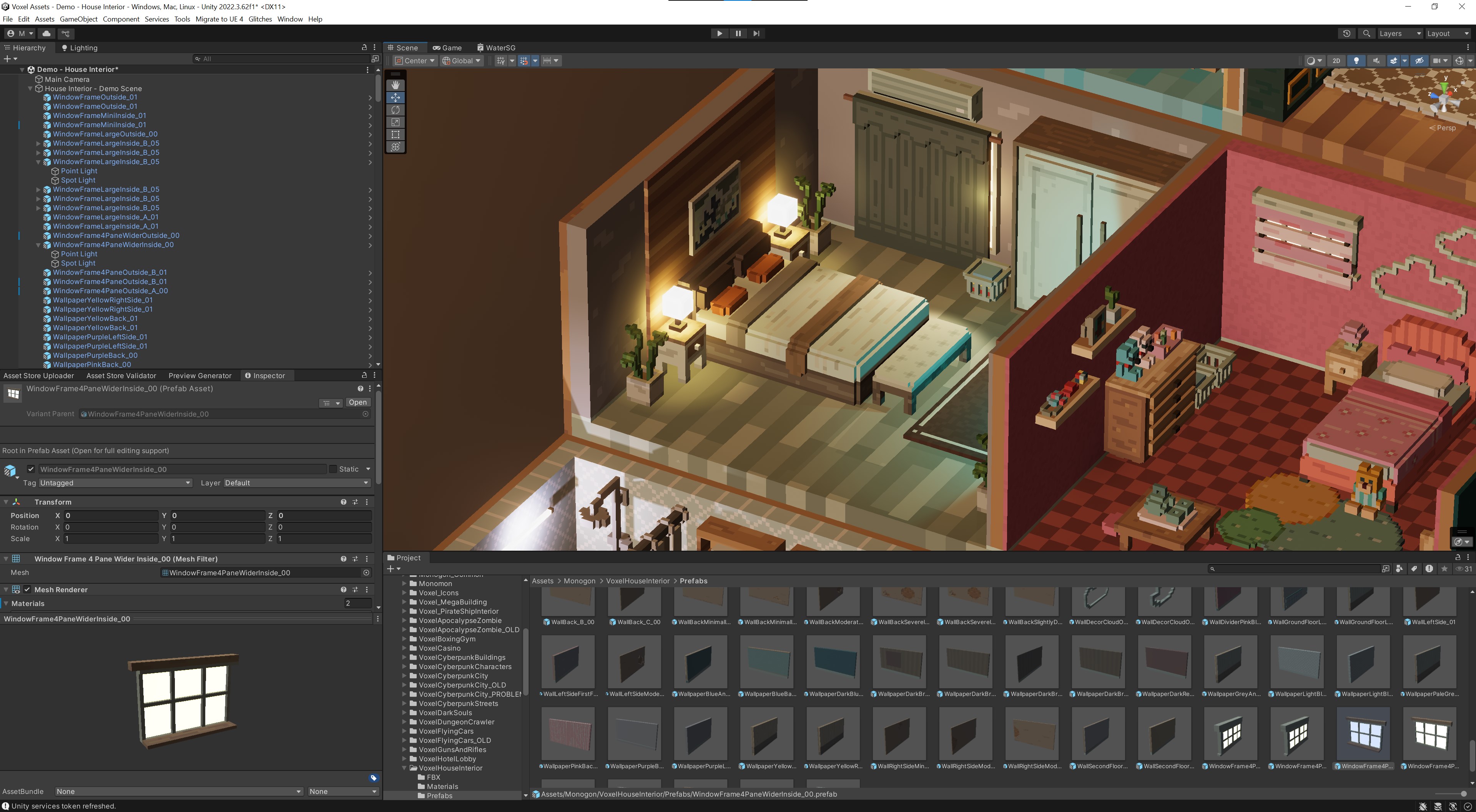Open the GameObject menu
The image size is (1476, 812).
78,19
